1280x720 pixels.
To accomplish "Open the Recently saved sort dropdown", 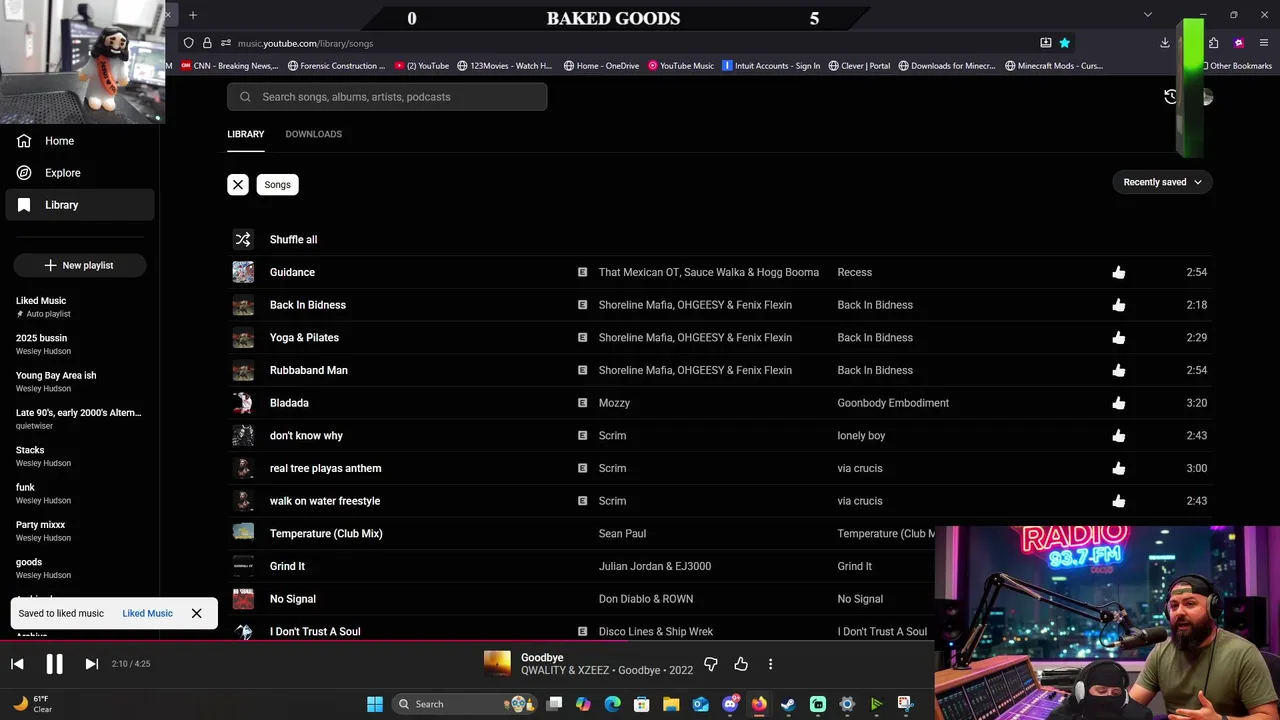I will pos(1162,182).
